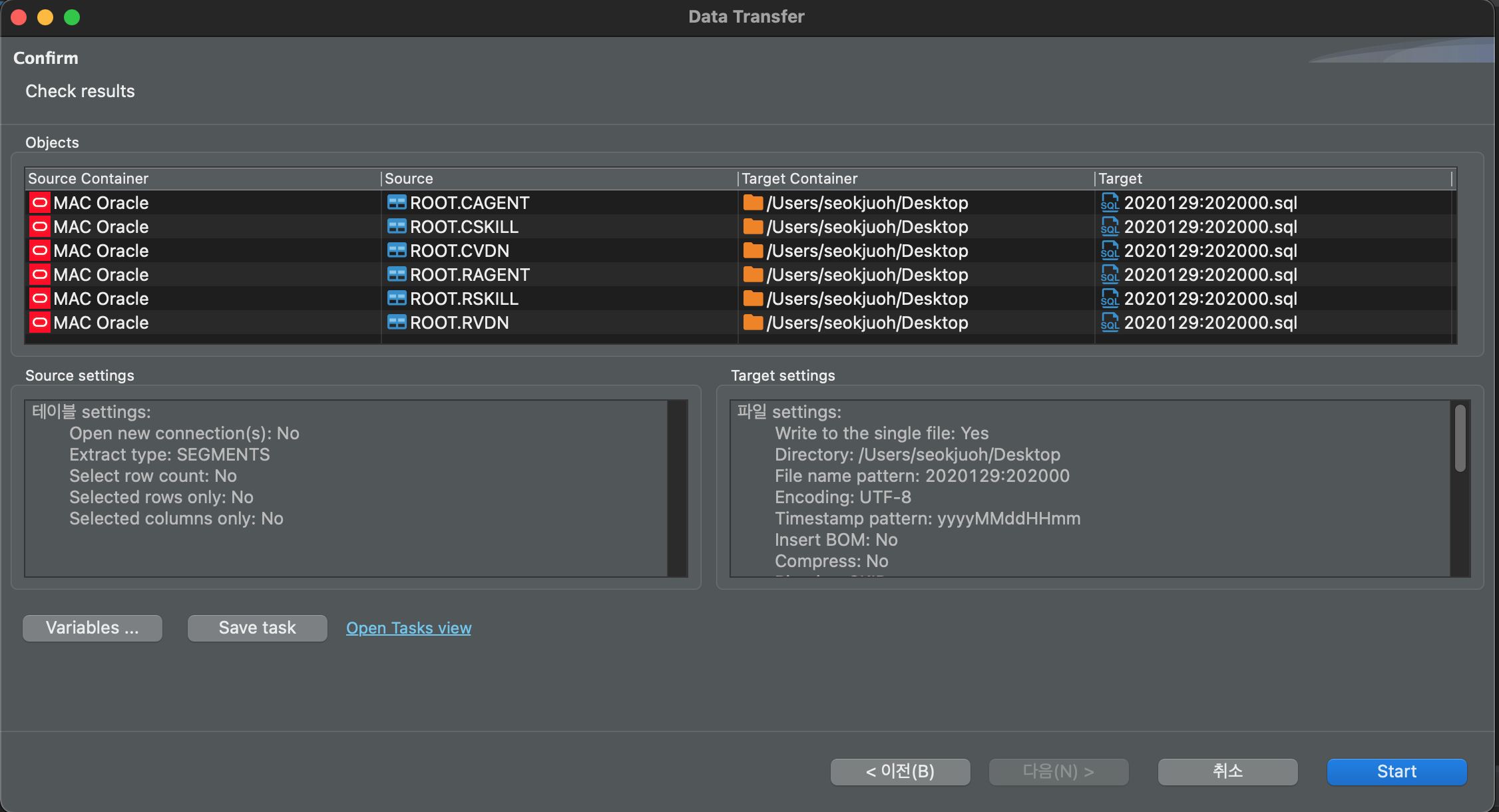This screenshot has width=1499, height=812.
Task: Click folder icon in ROOT.RAGENT row
Action: [753, 275]
